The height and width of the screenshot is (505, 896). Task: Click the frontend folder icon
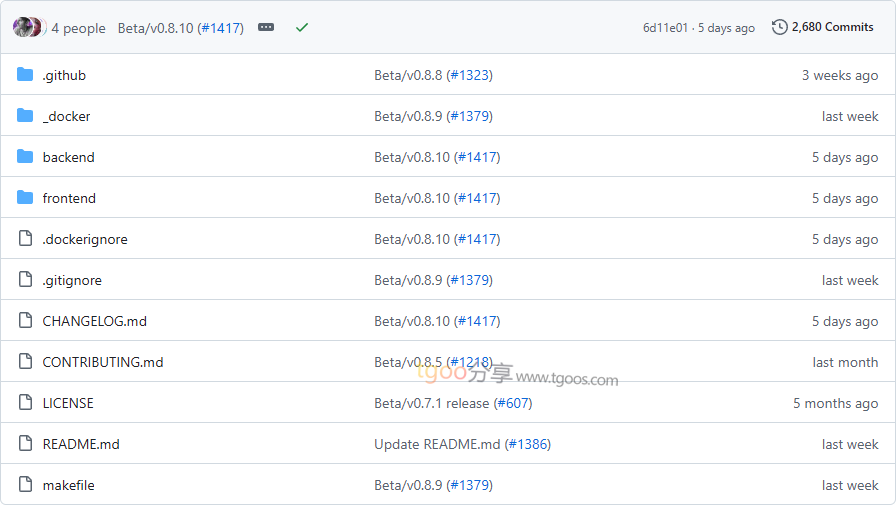(x=25, y=198)
